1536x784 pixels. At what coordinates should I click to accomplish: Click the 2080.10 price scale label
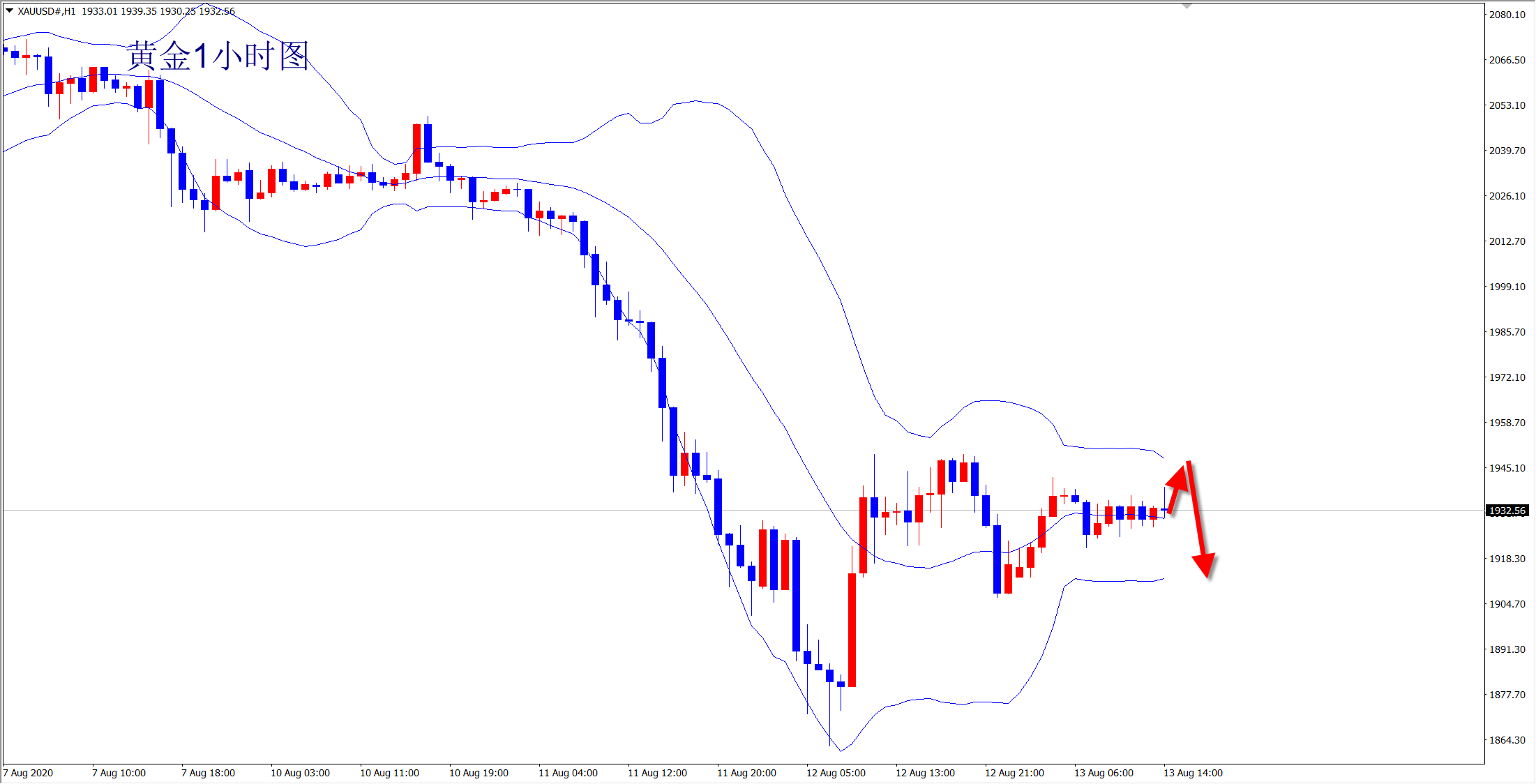point(1507,15)
